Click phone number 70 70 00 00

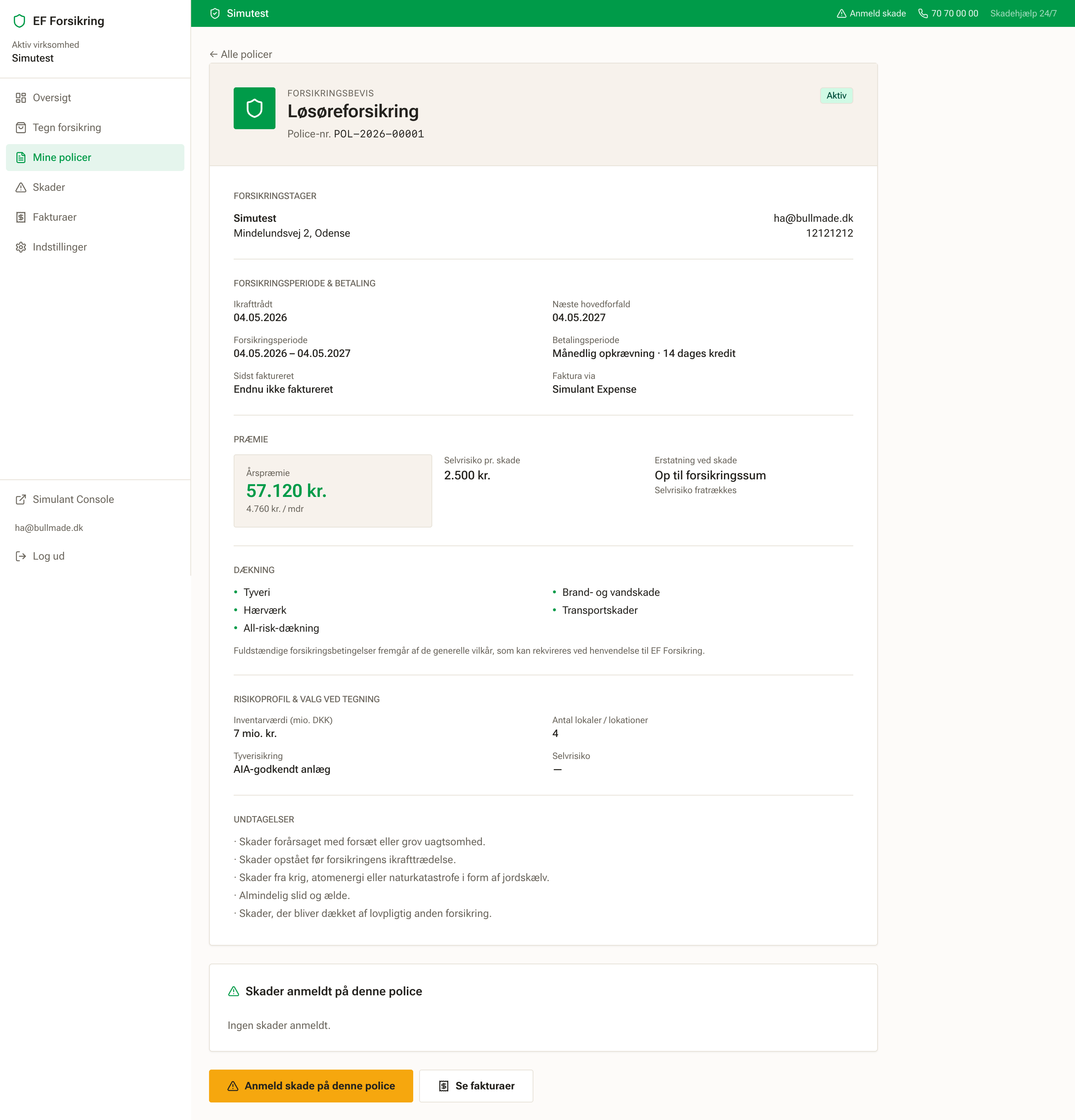click(948, 13)
